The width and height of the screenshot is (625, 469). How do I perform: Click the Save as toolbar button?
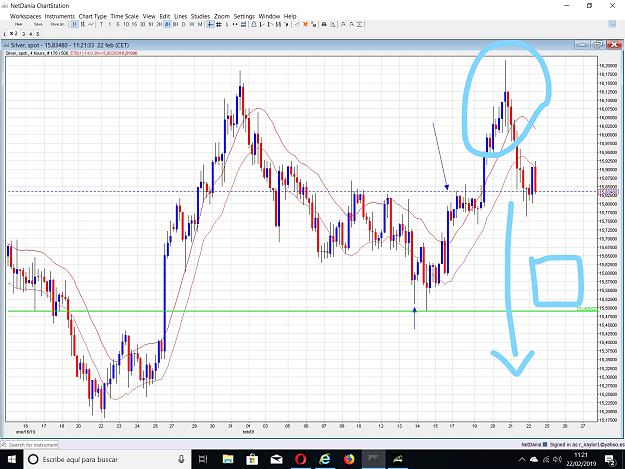[58, 24]
